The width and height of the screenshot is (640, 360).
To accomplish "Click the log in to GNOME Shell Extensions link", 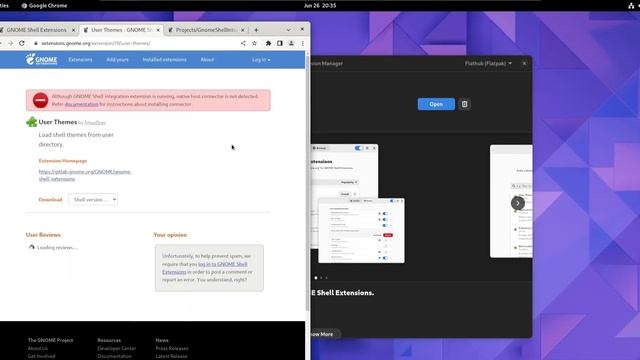I will (205, 268).
